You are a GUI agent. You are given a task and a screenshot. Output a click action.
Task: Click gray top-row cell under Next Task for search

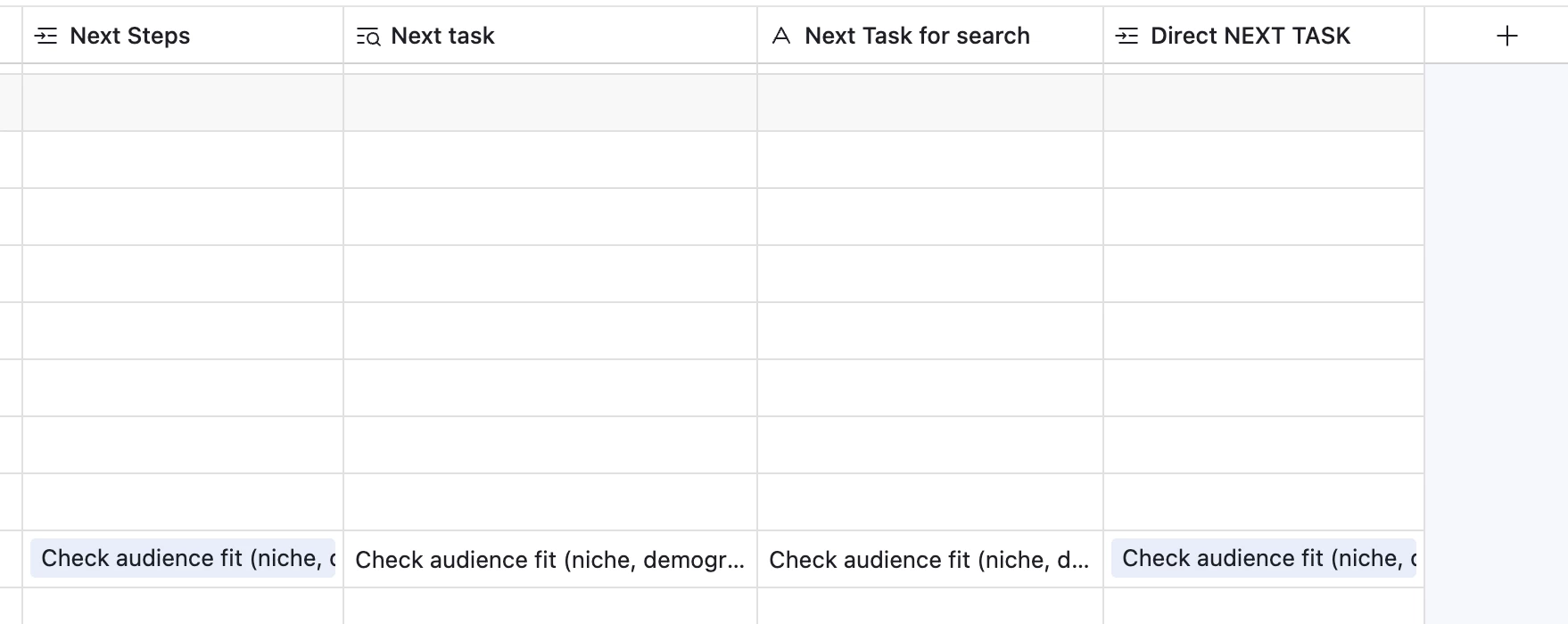[x=929, y=103]
